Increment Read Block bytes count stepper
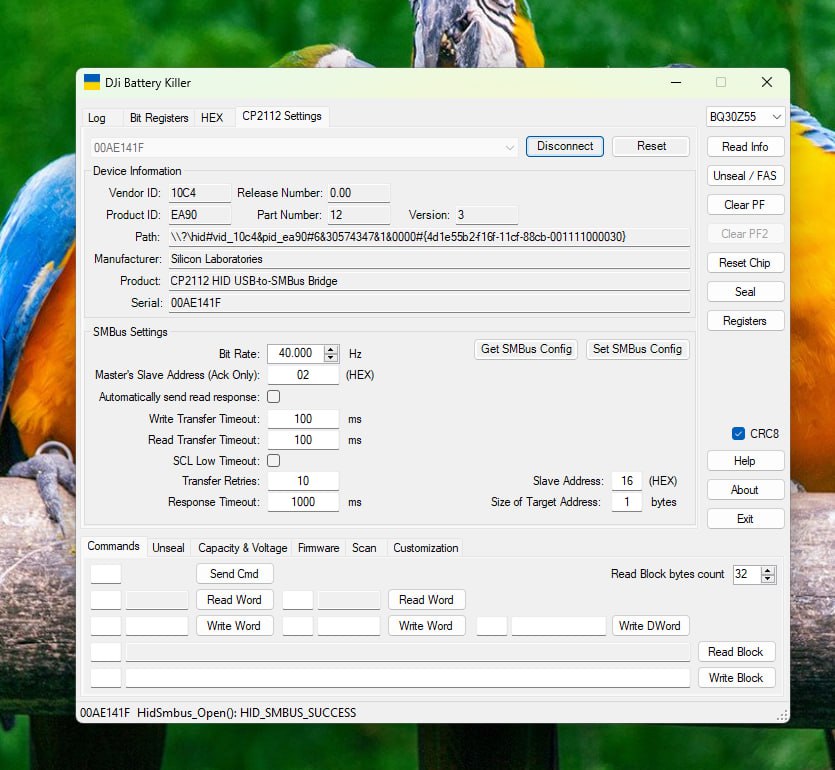Viewport: 835px width, 770px height. (x=769, y=570)
